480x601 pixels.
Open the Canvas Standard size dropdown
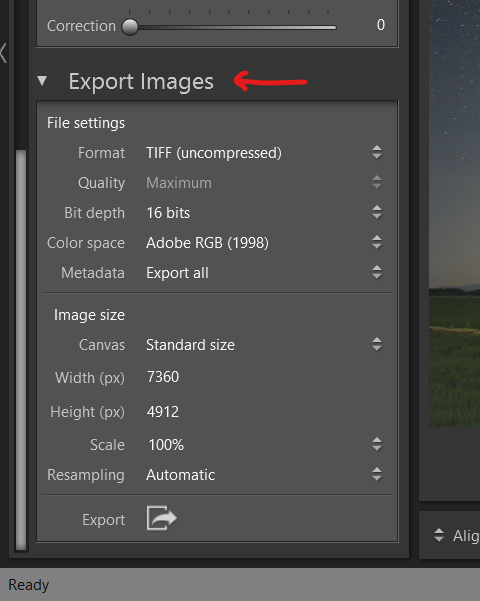tap(264, 344)
